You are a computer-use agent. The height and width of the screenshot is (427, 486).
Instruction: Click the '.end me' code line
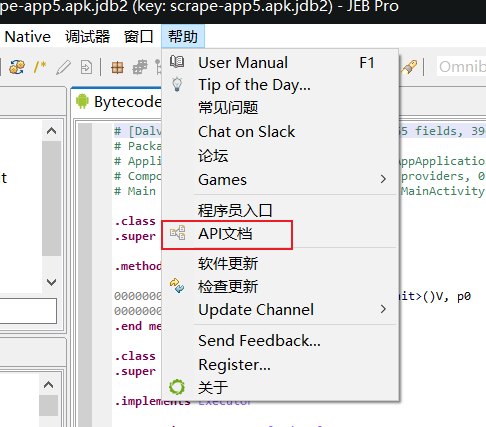(138, 326)
